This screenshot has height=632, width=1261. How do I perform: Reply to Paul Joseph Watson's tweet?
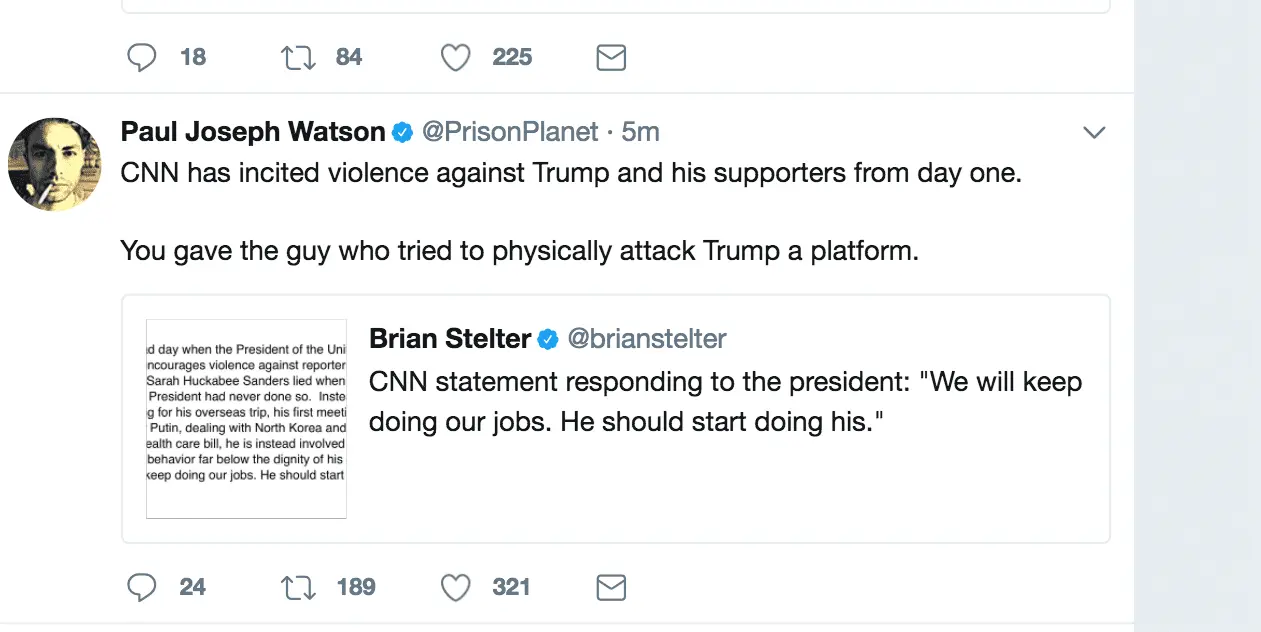point(142,587)
